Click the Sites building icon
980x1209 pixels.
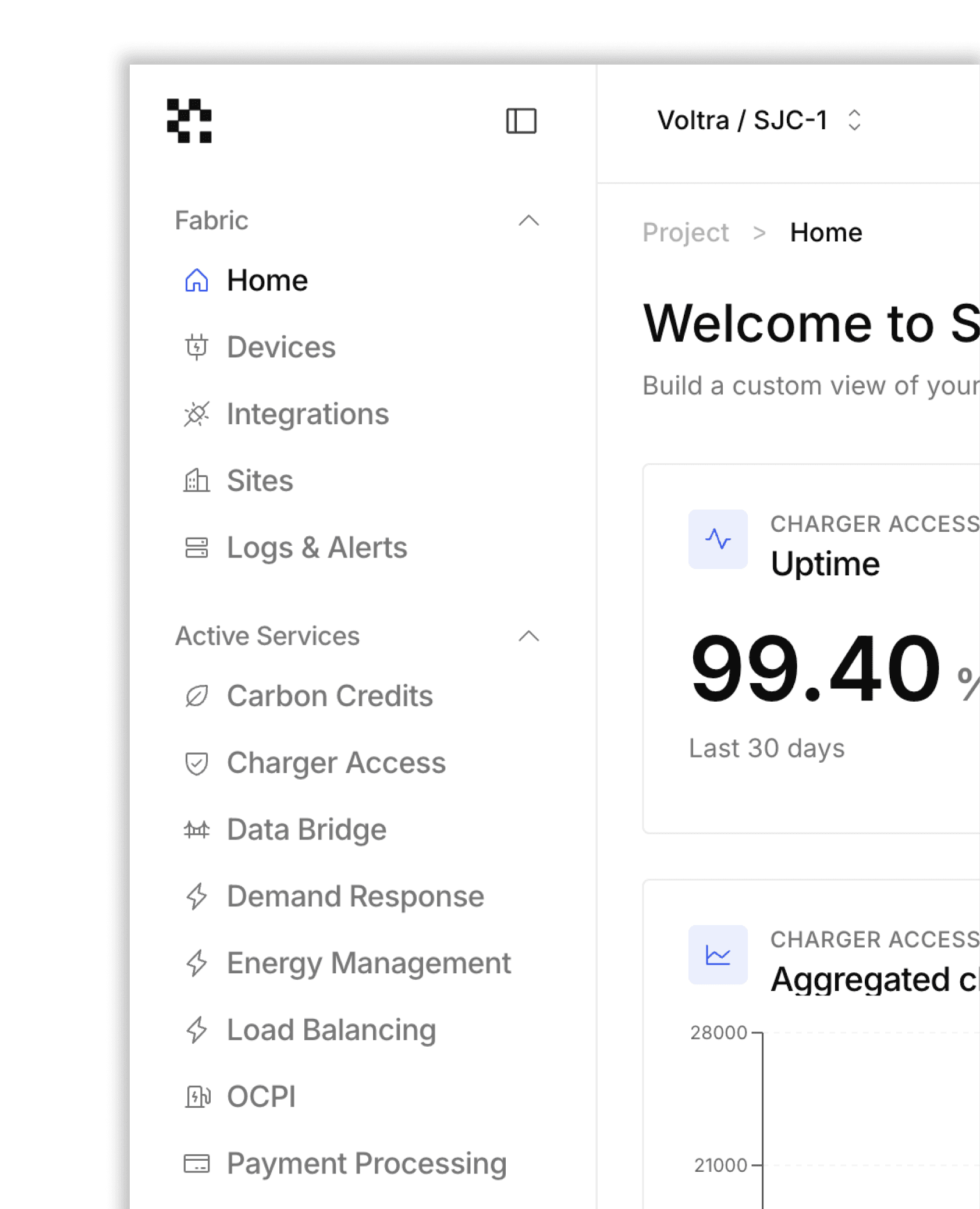pyautogui.click(x=197, y=481)
